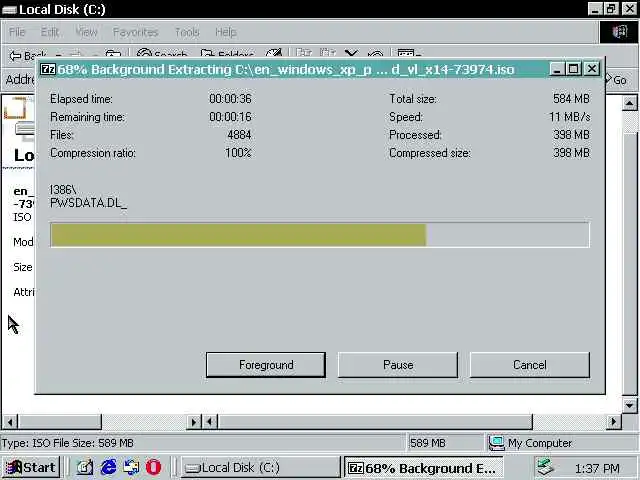Image resolution: width=640 pixels, height=480 pixels.
Task: Click the Windows logo throbber in Explorer
Action: 619,31
